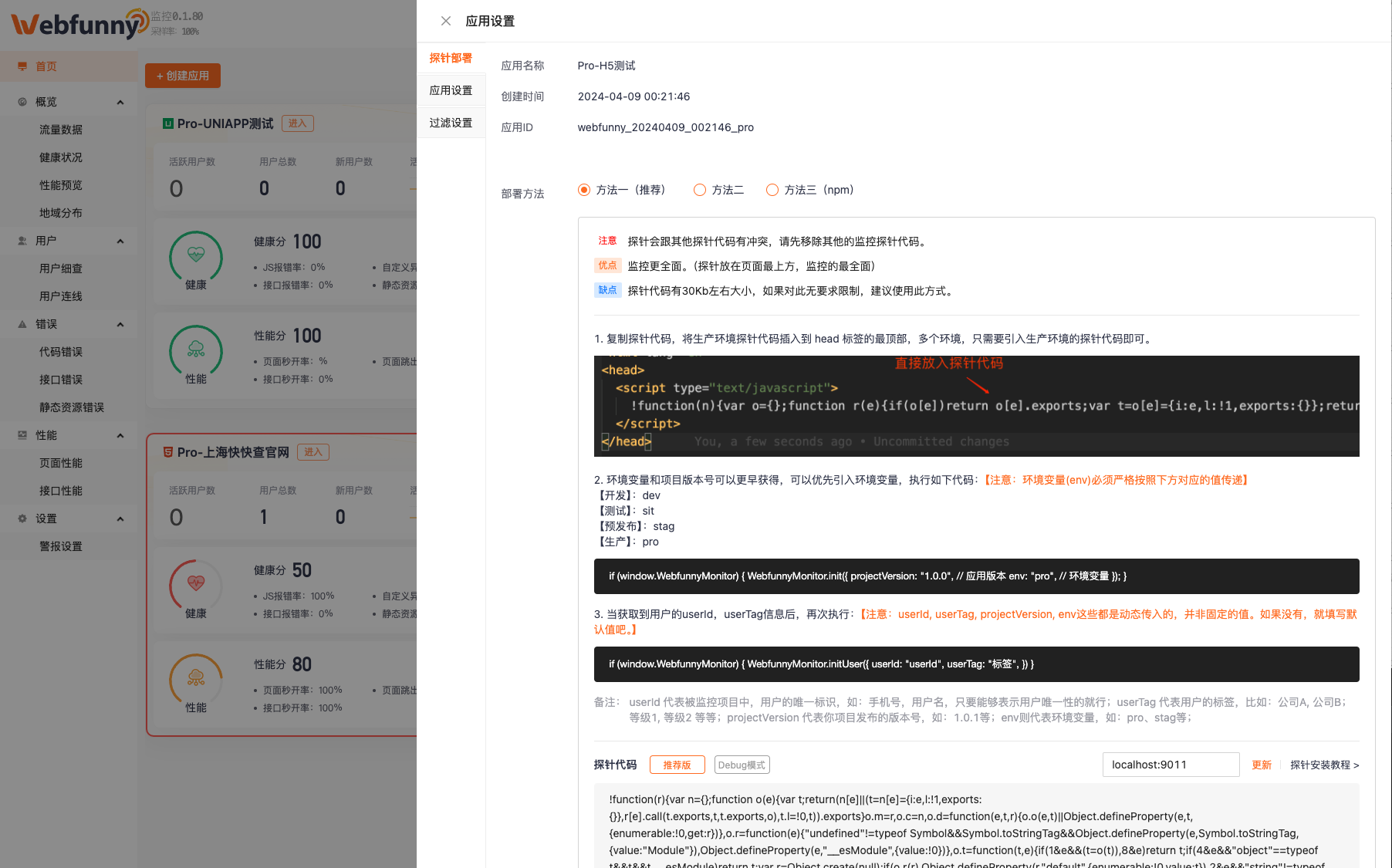The height and width of the screenshot is (868, 1392).
Task: Click the 缺点 tag label
Action: (607, 290)
